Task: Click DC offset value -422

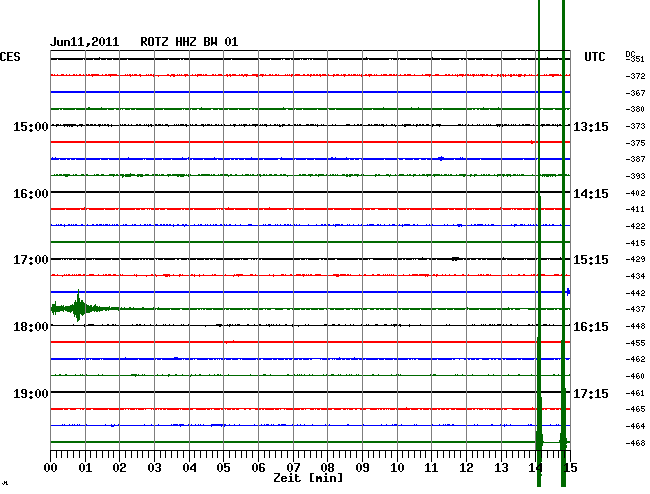Action: tap(635, 226)
